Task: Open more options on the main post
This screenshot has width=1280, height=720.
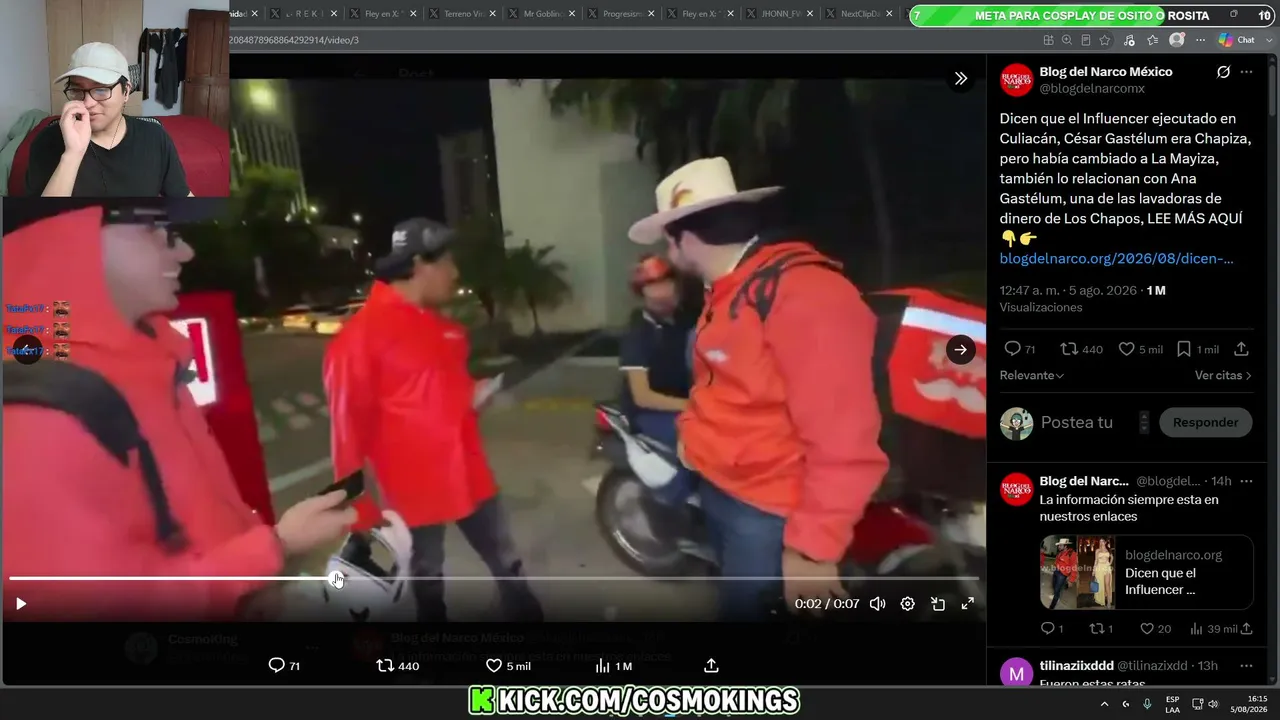Action: 1246,72
